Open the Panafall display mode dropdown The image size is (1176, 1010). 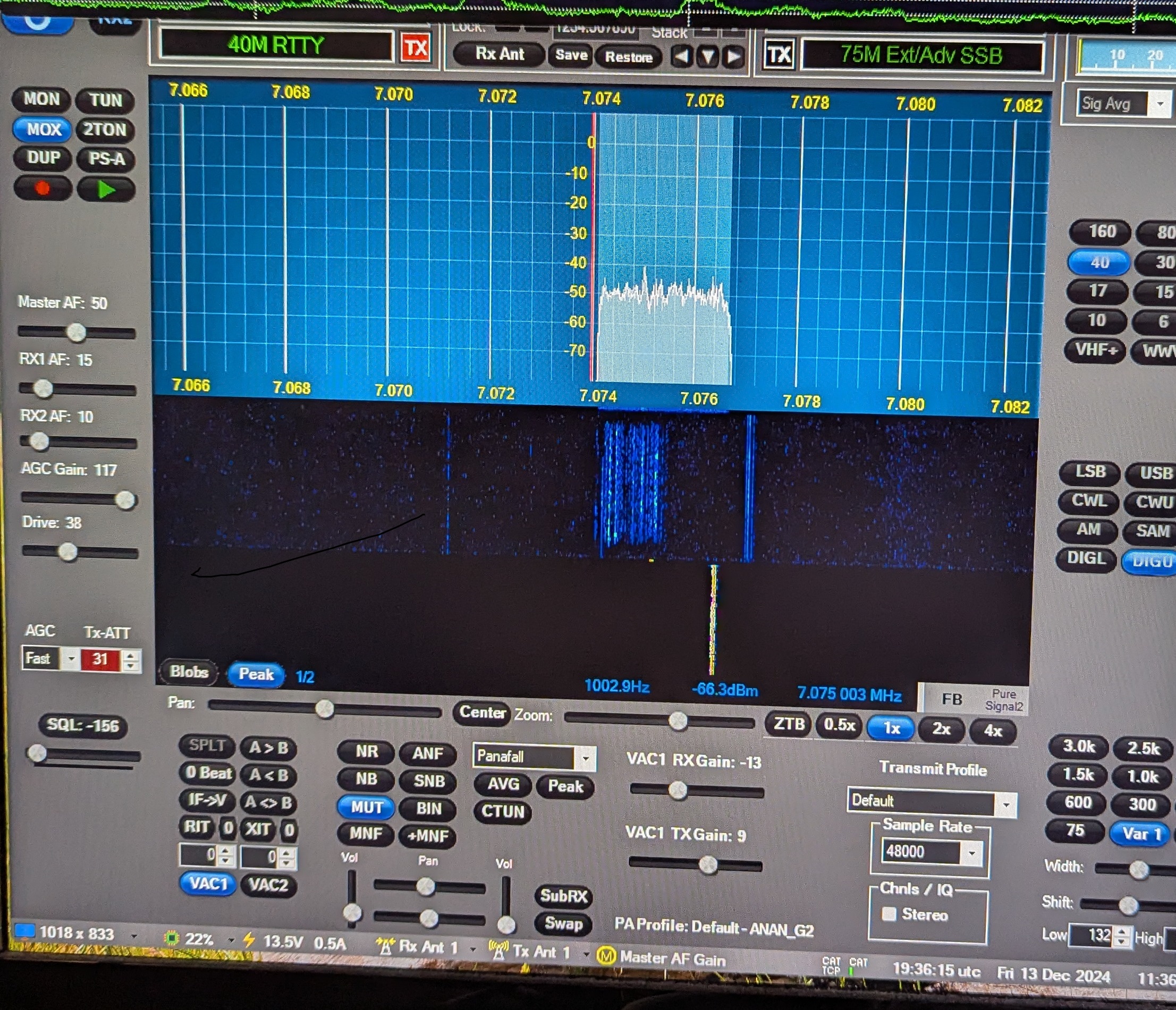pyautogui.click(x=585, y=758)
